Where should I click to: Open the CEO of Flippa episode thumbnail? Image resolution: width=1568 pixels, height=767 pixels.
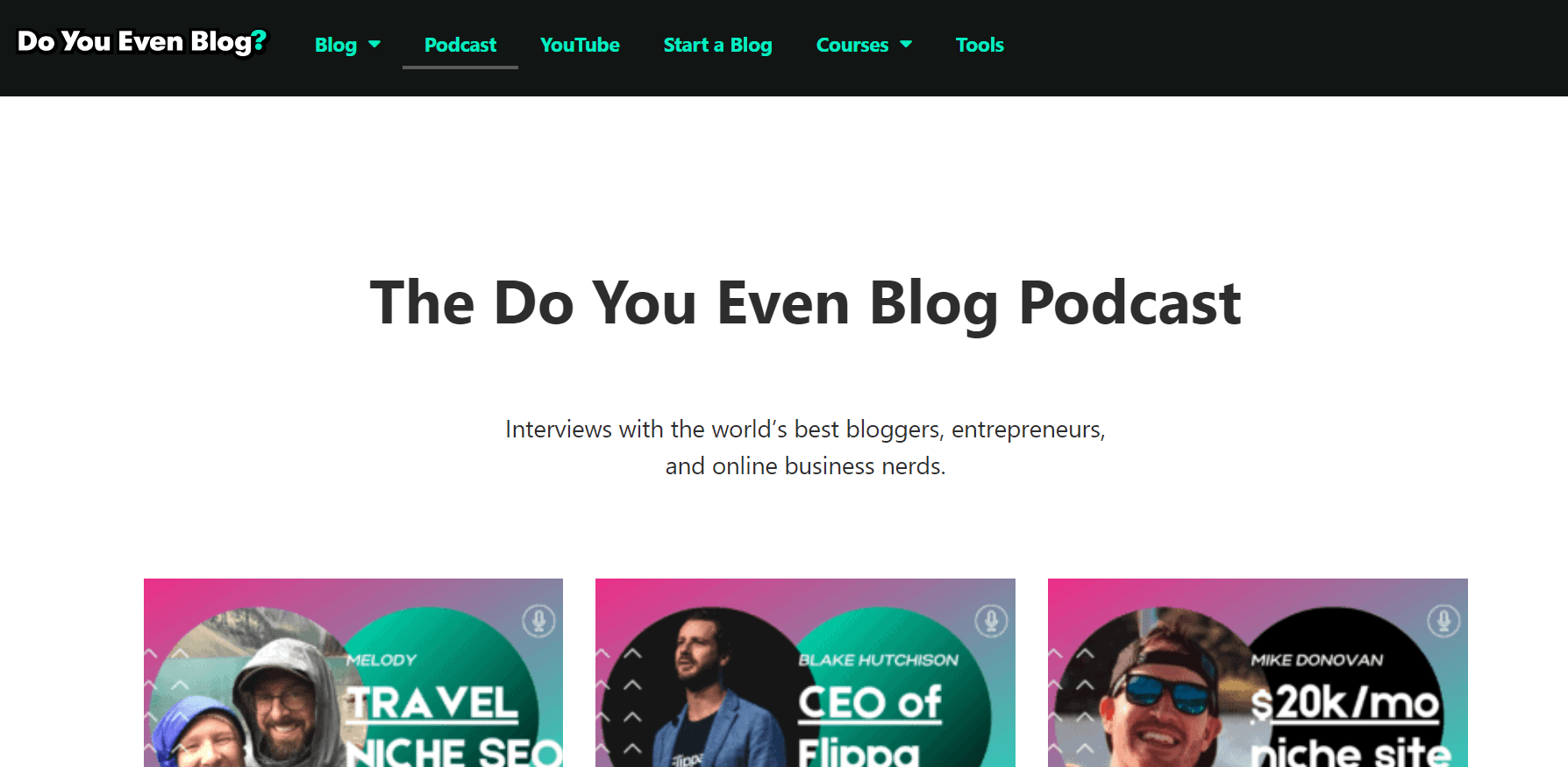click(805, 672)
